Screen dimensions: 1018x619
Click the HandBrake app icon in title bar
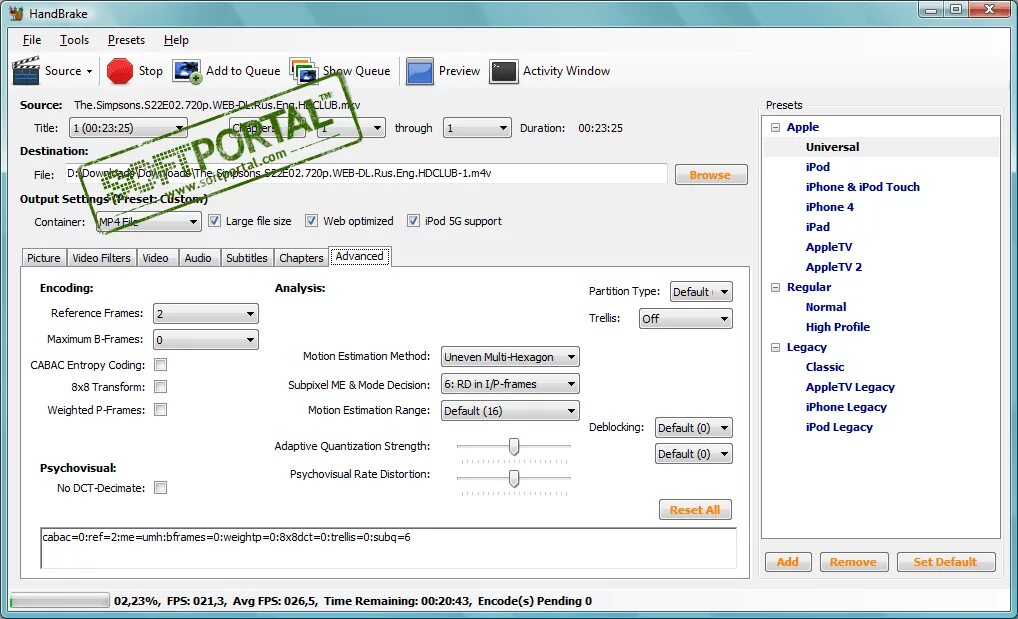pos(16,13)
